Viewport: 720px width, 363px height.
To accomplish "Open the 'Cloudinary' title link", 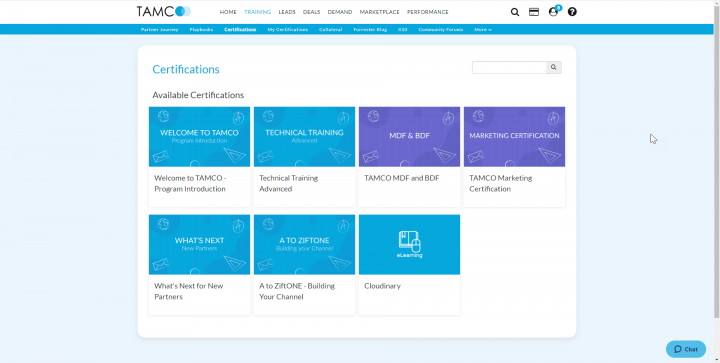I will click(382, 286).
